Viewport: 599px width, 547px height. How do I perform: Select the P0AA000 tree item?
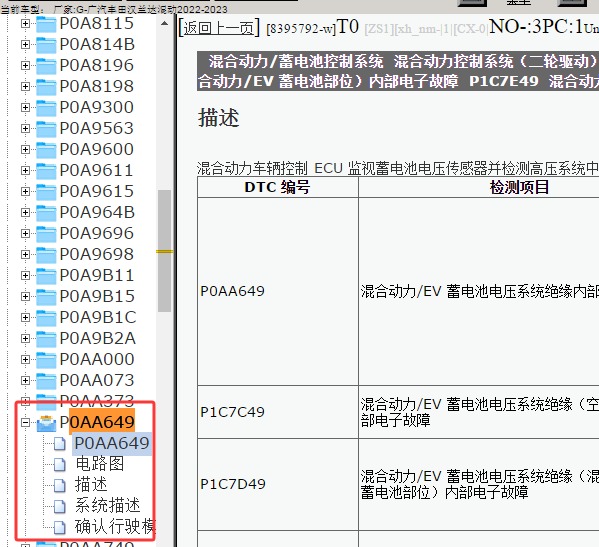97,360
